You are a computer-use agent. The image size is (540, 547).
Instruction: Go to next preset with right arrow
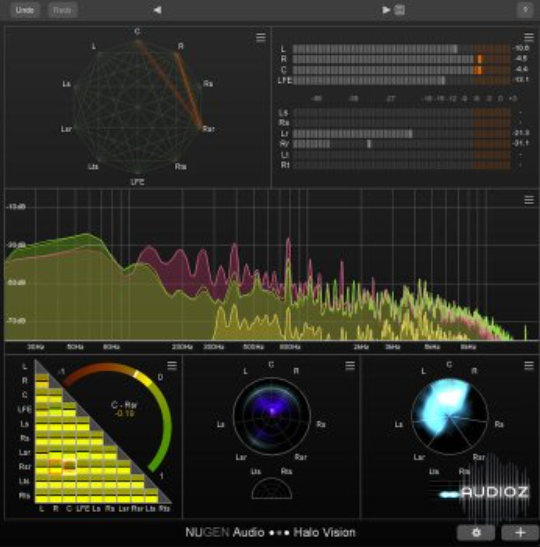(386, 10)
